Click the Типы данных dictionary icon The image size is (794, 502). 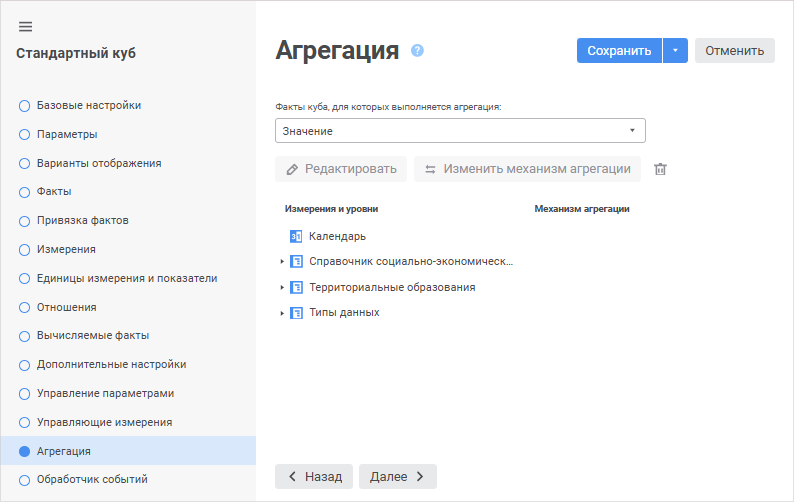coord(296,313)
